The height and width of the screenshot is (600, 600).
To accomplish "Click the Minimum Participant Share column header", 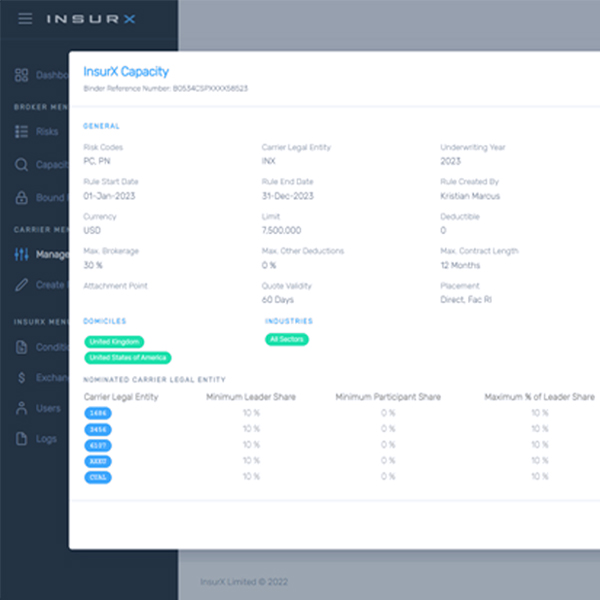I will click(388, 397).
